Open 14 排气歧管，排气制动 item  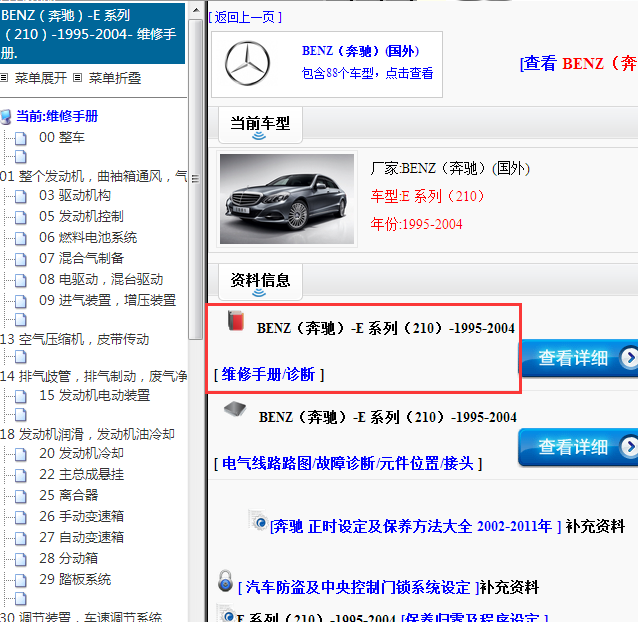click(x=94, y=376)
